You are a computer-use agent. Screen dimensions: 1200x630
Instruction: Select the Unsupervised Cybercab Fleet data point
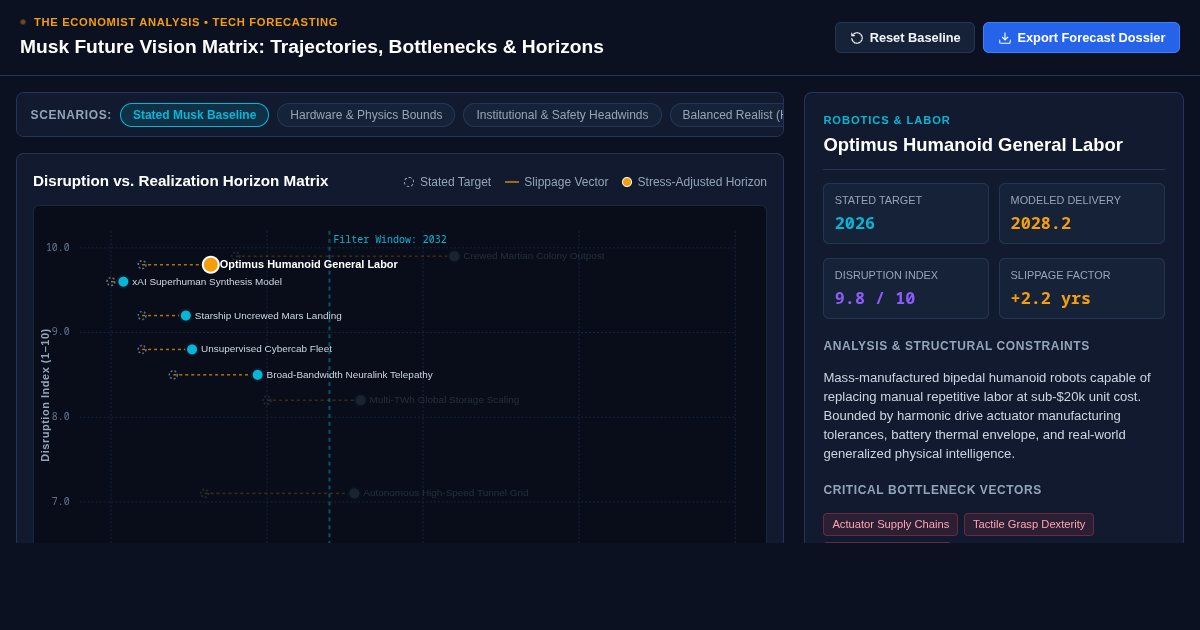tap(192, 350)
